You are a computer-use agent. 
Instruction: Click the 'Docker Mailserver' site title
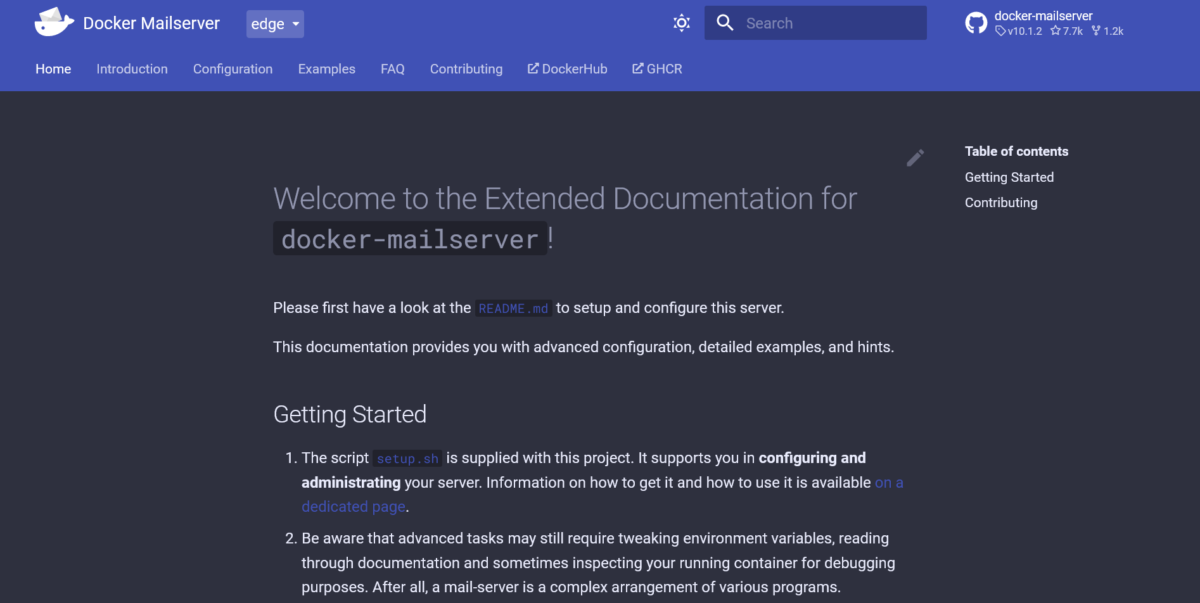[151, 23]
